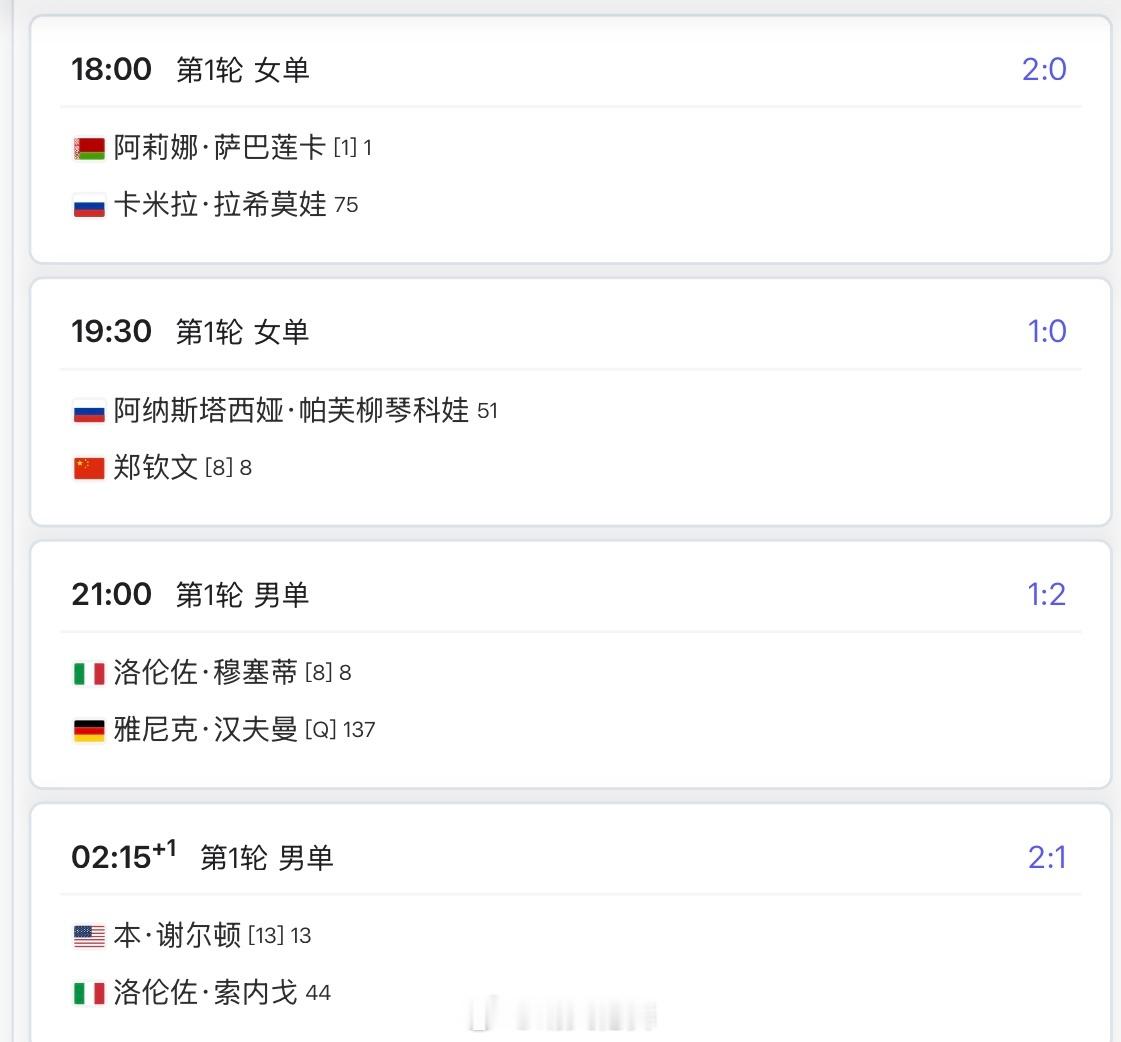Select the China flag beside 郑钦文

(89, 468)
